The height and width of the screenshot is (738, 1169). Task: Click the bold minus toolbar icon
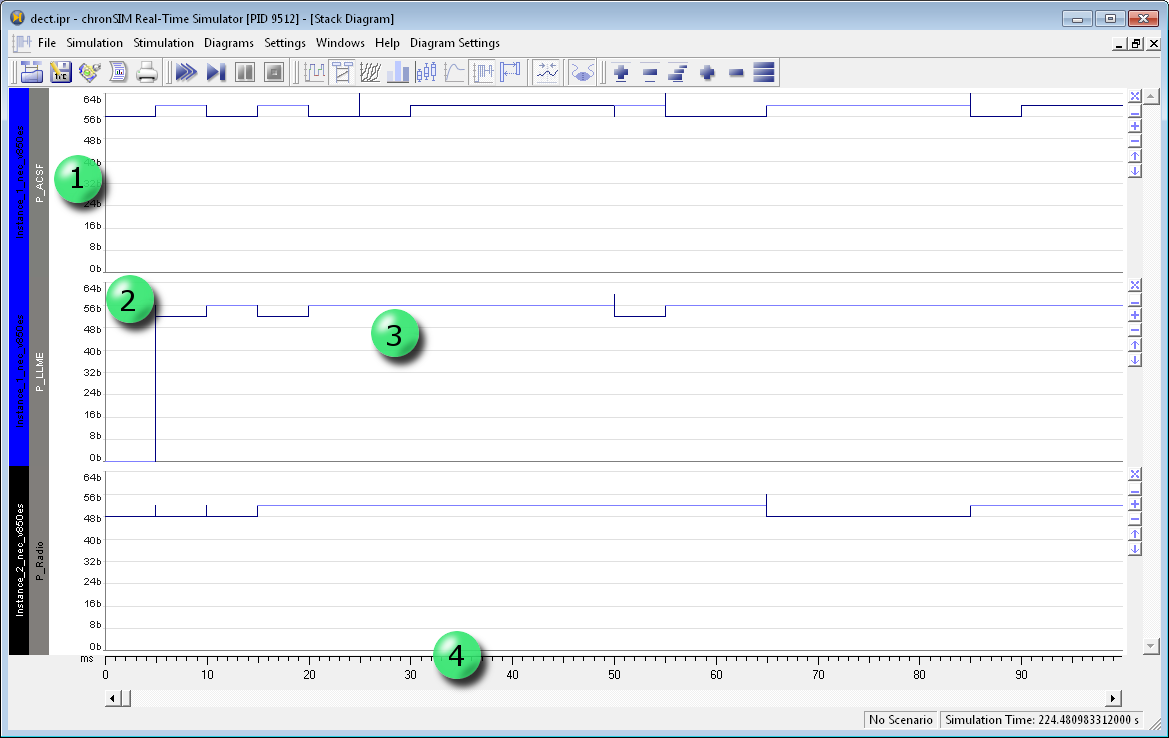[736, 72]
